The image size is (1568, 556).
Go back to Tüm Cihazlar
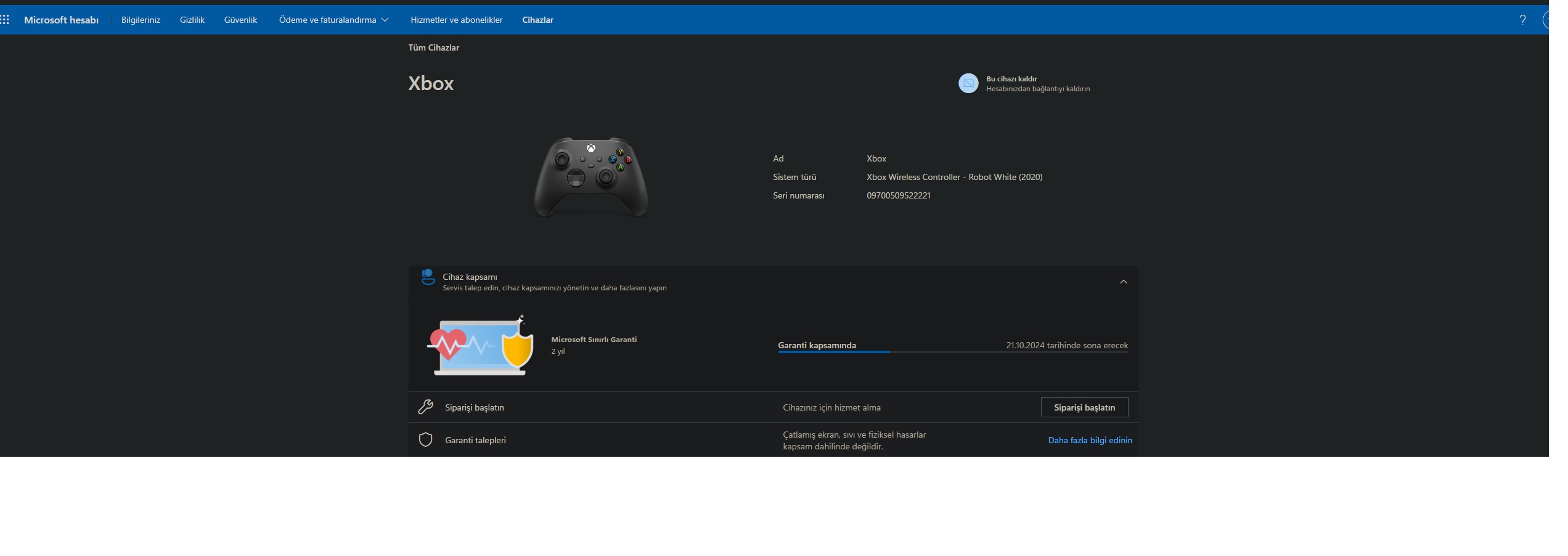[433, 47]
